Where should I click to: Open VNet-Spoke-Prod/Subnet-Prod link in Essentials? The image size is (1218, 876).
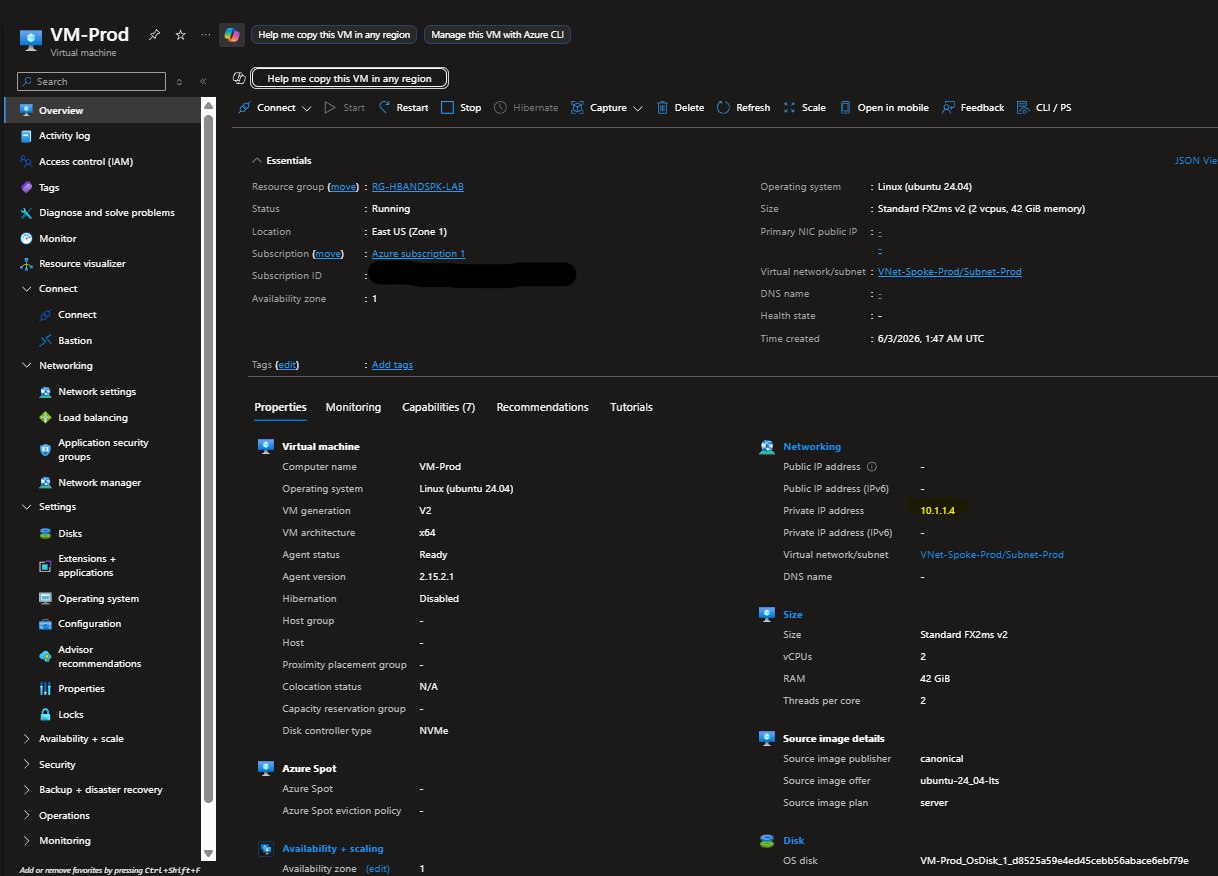pos(950,272)
